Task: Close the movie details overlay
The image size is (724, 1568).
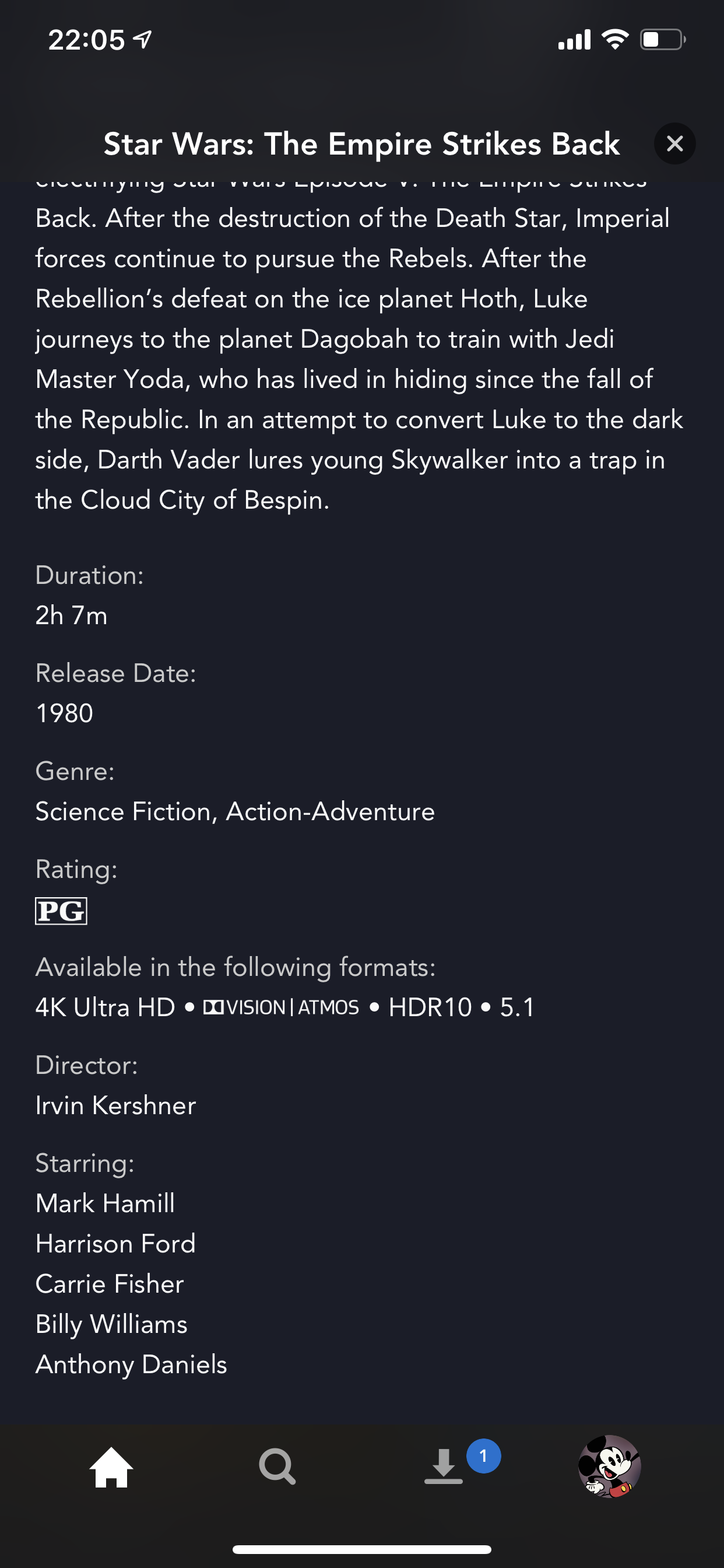Action: tap(674, 143)
